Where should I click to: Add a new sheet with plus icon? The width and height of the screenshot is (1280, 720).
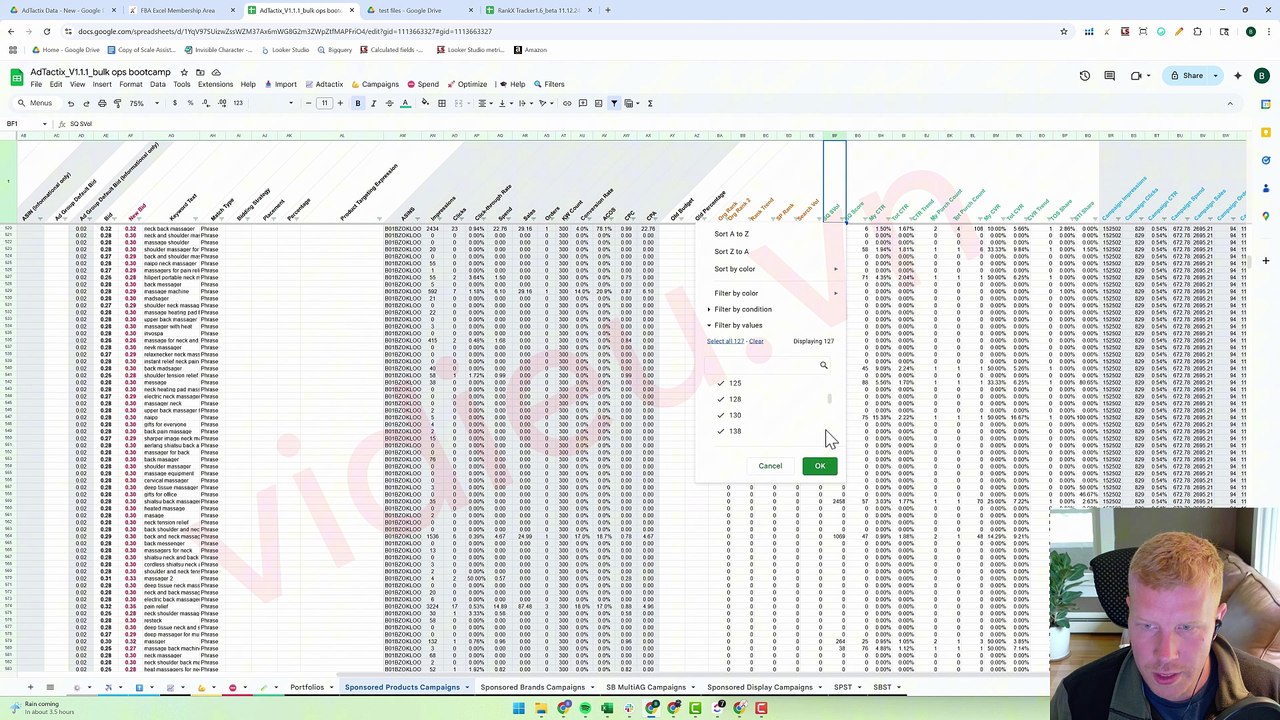[30, 687]
